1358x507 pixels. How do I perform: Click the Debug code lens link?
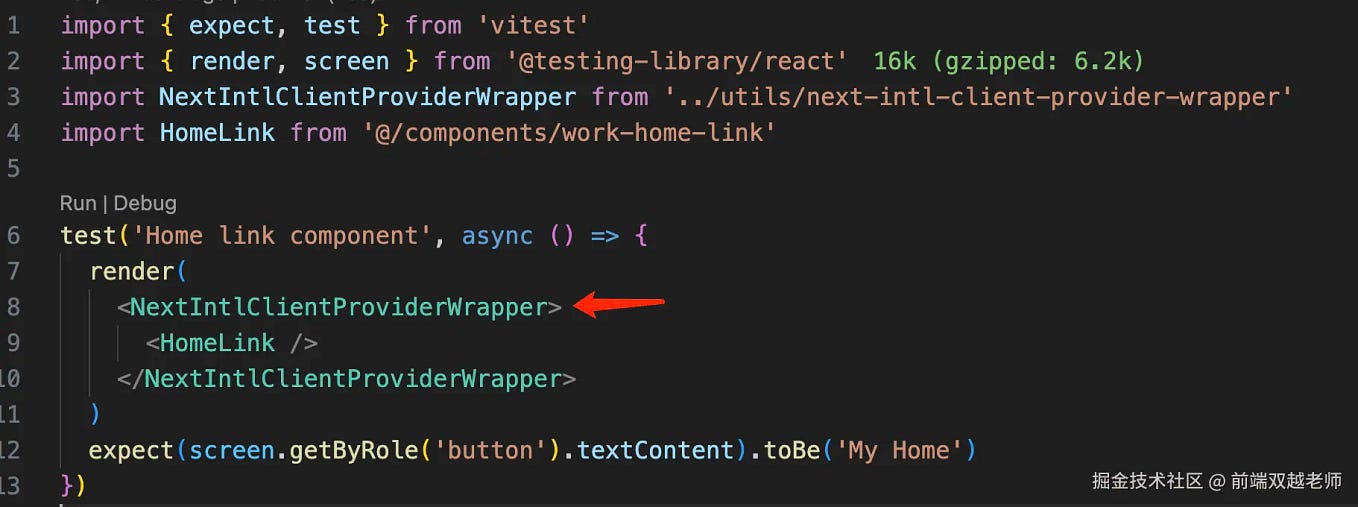click(145, 203)
